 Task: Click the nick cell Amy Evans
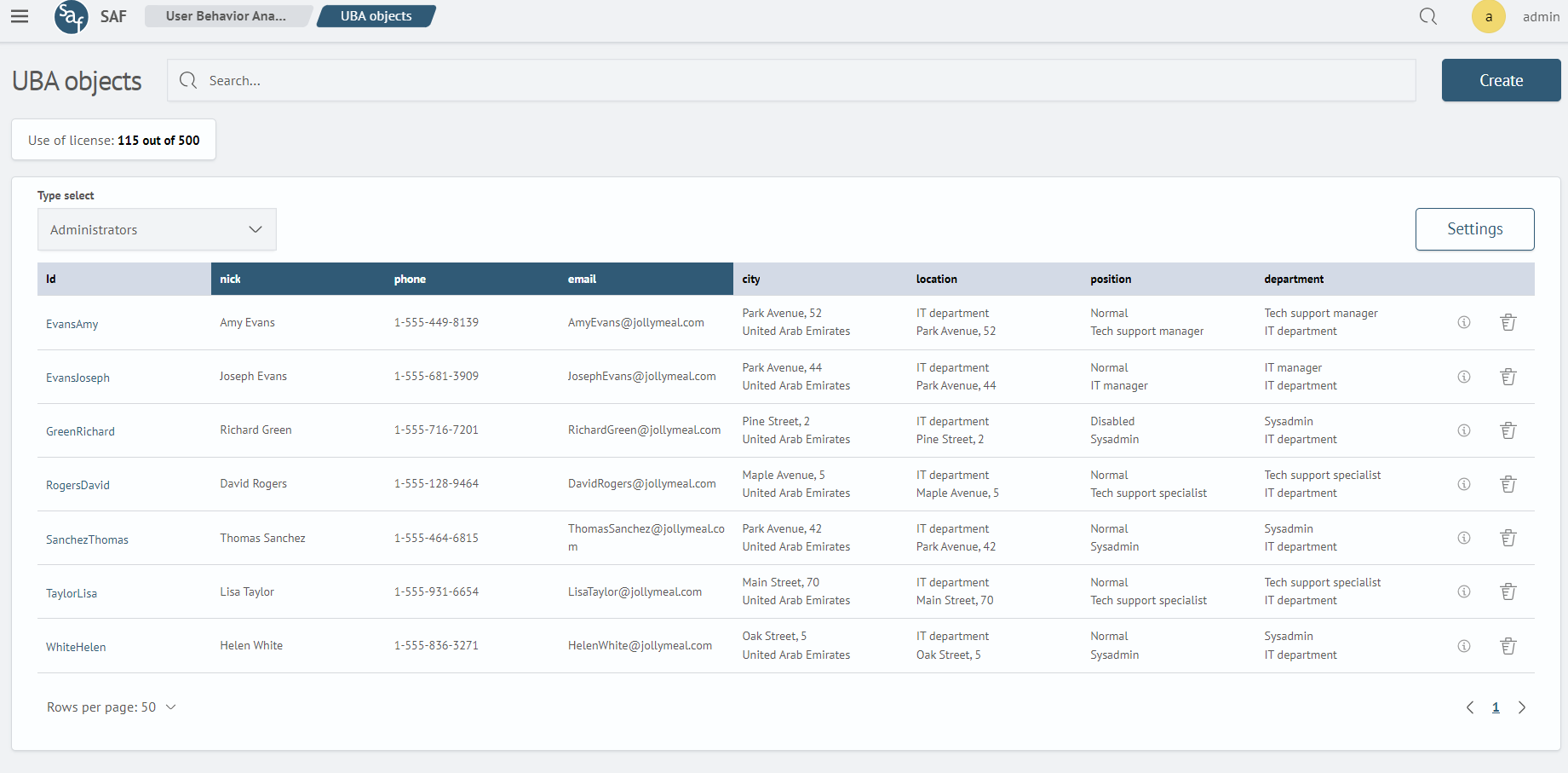[x=247, y=322]
